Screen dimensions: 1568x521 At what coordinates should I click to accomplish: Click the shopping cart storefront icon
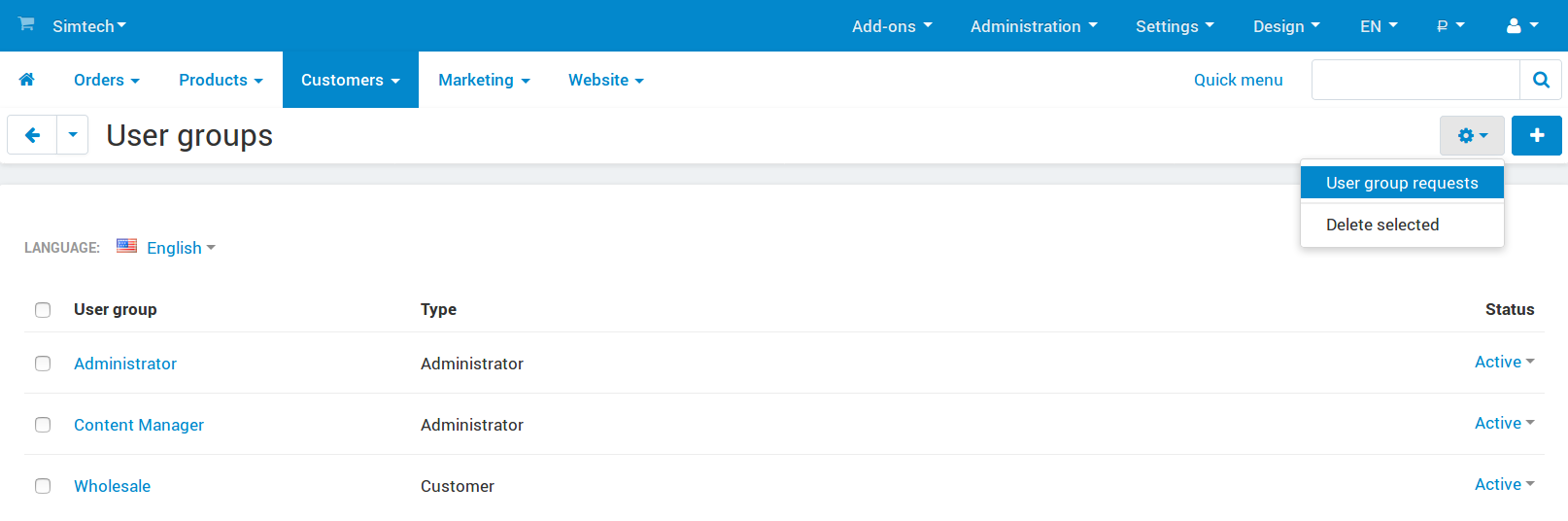pos(26,23)
